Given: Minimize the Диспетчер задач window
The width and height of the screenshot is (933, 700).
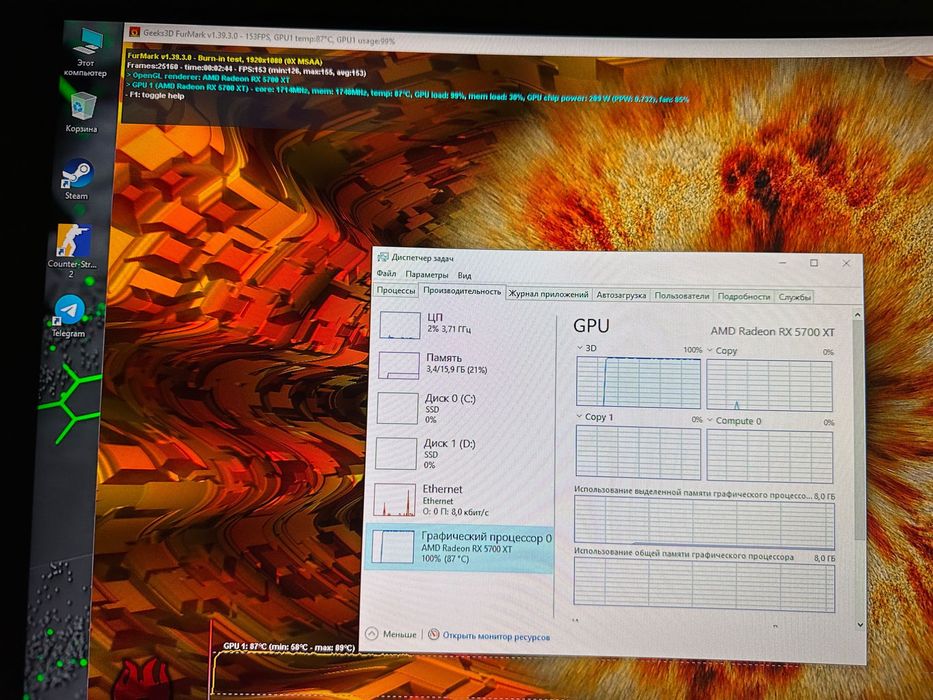Looking at the screenshot, I should tap(782, 262).
